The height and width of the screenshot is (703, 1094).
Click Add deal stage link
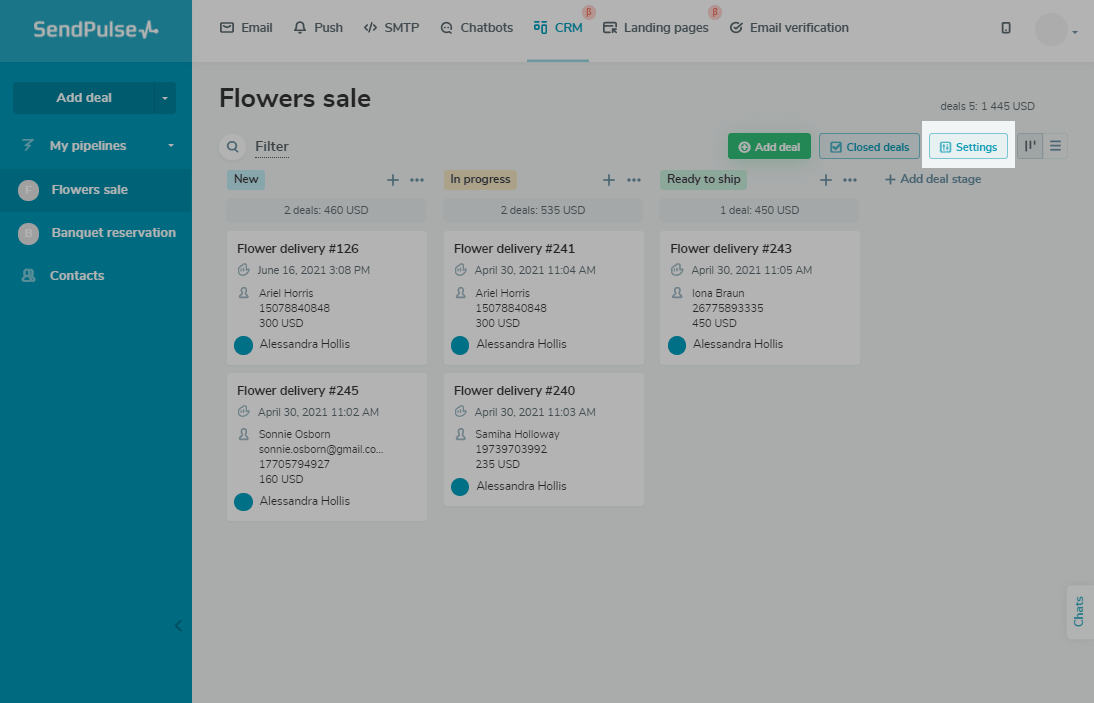pyautogui.click(x=933, y=180)
